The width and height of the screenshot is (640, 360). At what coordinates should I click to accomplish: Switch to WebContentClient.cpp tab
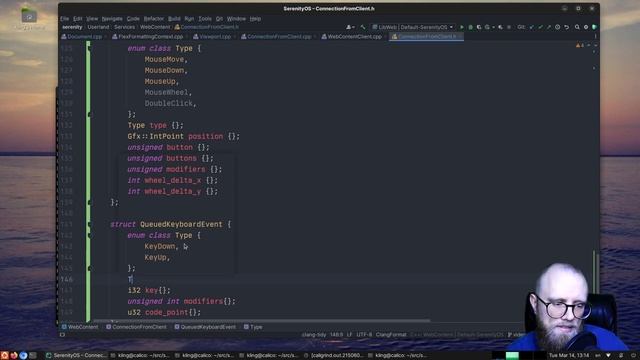click(354, 37)
